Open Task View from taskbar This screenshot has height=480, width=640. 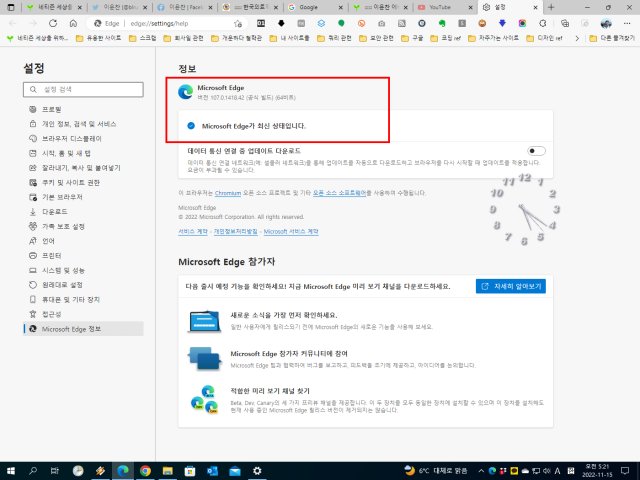[x=55, y=471]
